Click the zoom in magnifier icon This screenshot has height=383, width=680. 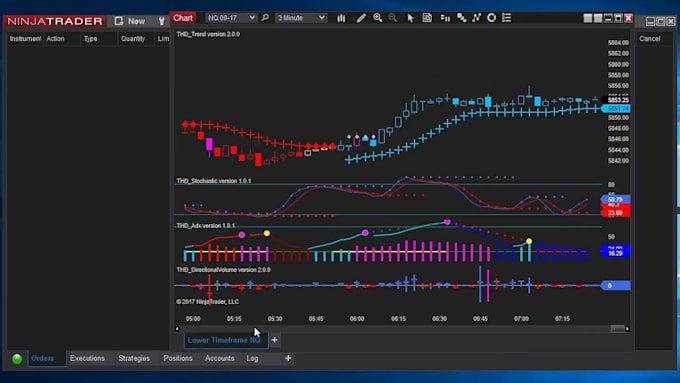click(378, 18)
